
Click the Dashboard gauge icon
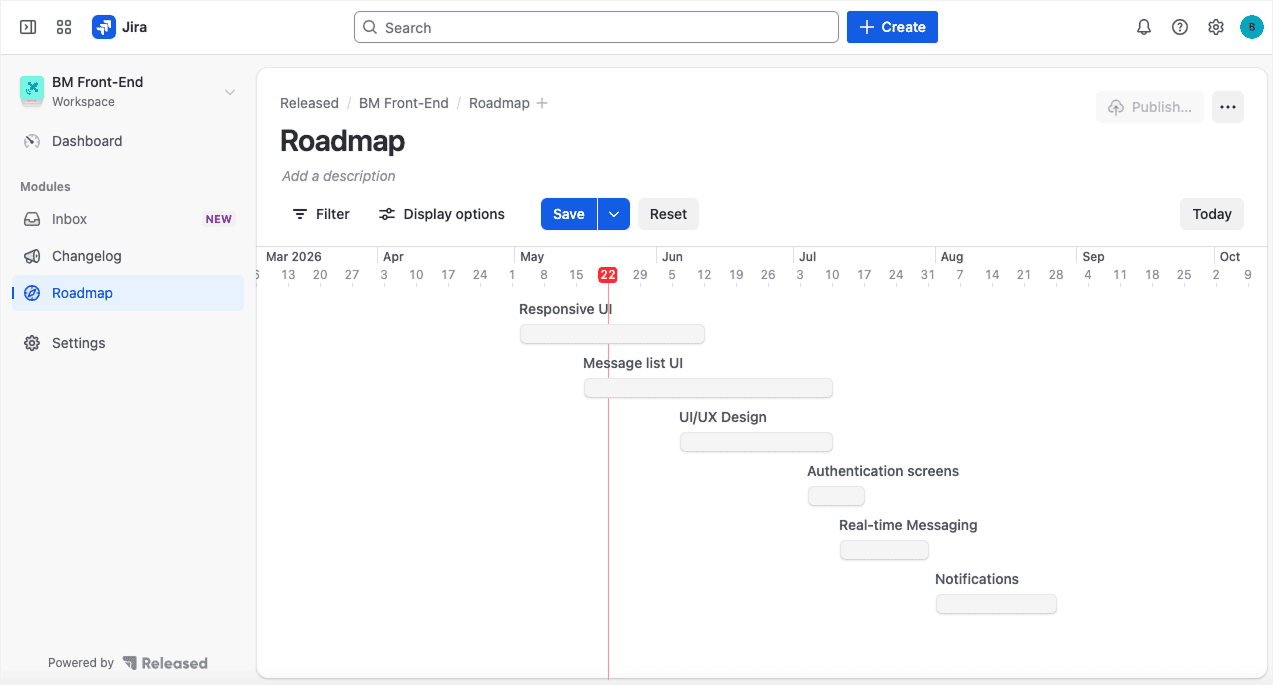pyautogui.click(x=32, y=141)
